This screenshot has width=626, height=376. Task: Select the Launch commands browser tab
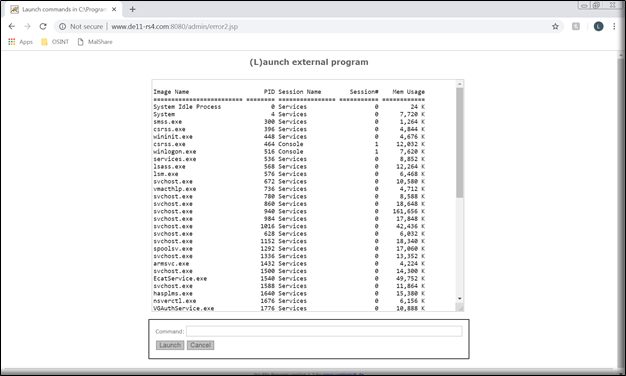click(x=63, y=9)
